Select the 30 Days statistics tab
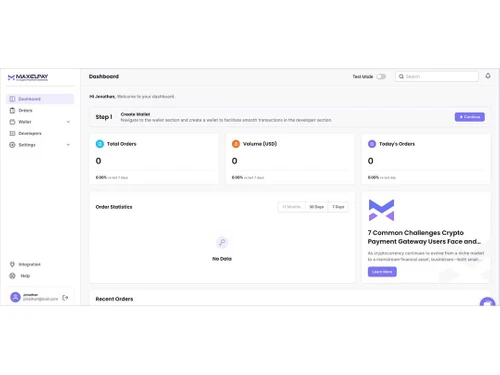 pyautogui.click(x=316, y=207)
